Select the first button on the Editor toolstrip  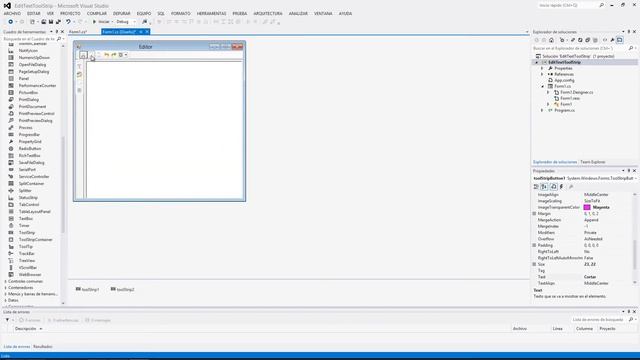coord(83,55)
